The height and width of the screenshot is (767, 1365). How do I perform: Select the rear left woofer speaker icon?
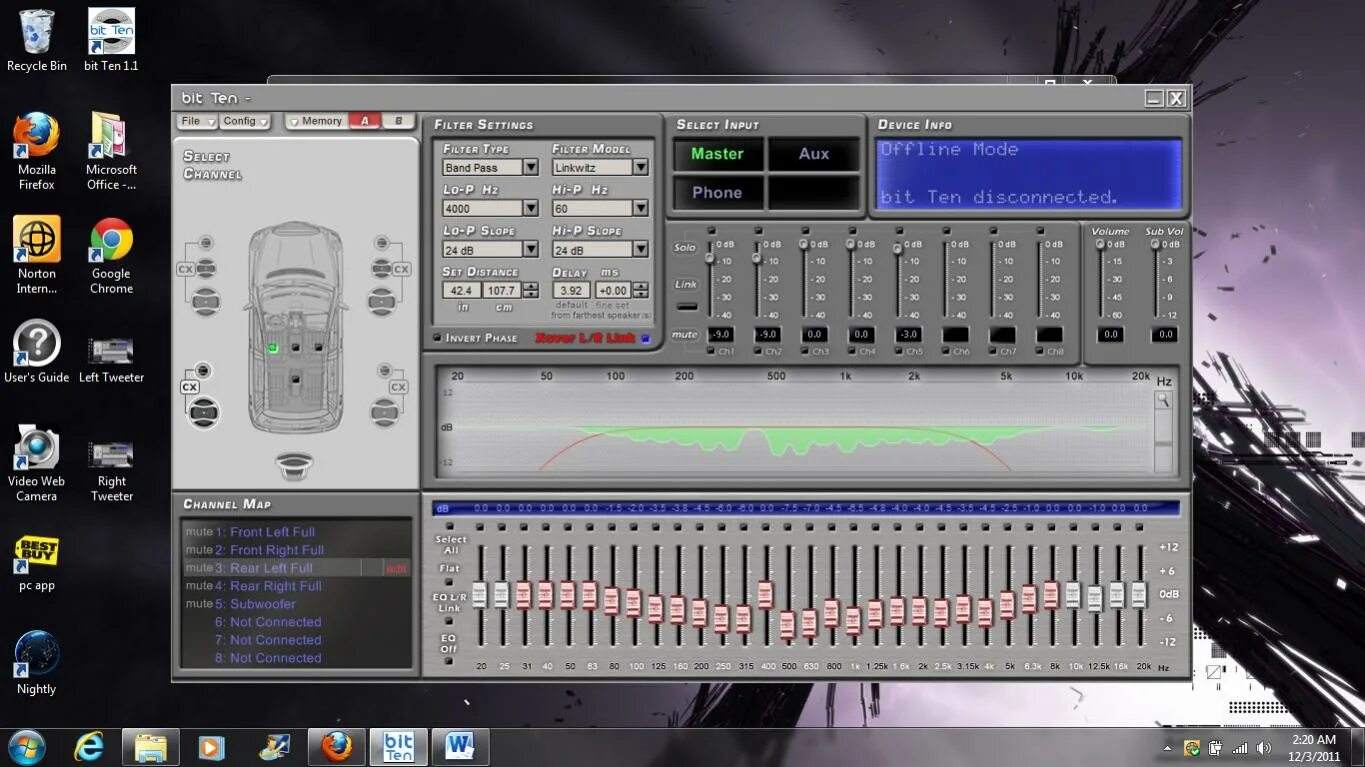(203, 411)
